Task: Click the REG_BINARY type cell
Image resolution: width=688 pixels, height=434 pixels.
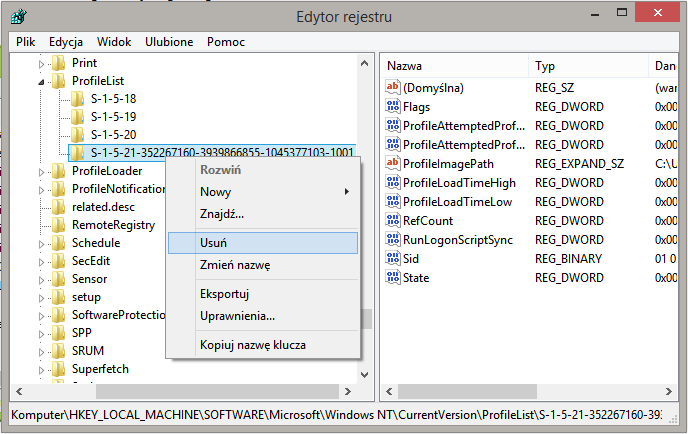Action: (568, 258)
